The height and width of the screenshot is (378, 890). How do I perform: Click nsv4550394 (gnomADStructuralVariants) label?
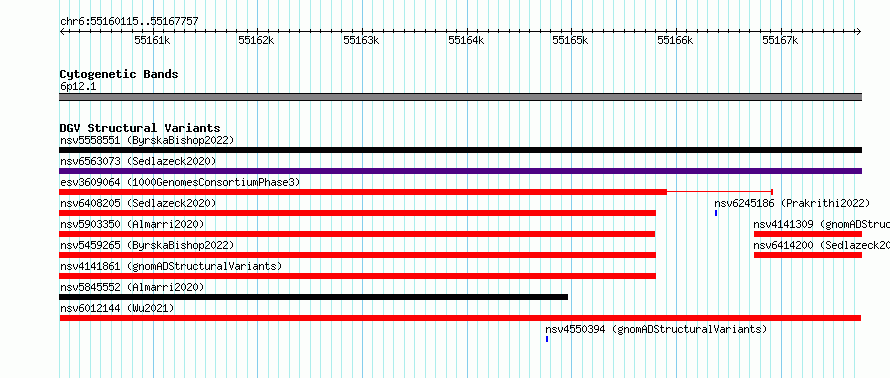(x=656, y=329)
